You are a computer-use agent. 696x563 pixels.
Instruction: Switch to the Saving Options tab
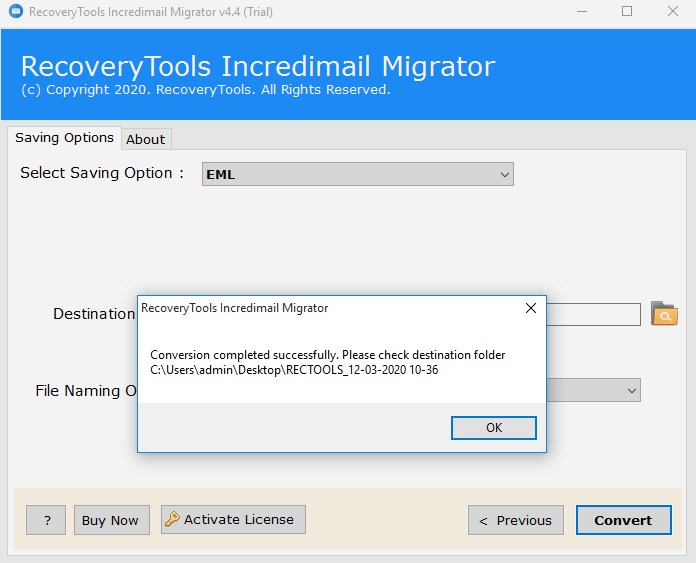(64, 138)
